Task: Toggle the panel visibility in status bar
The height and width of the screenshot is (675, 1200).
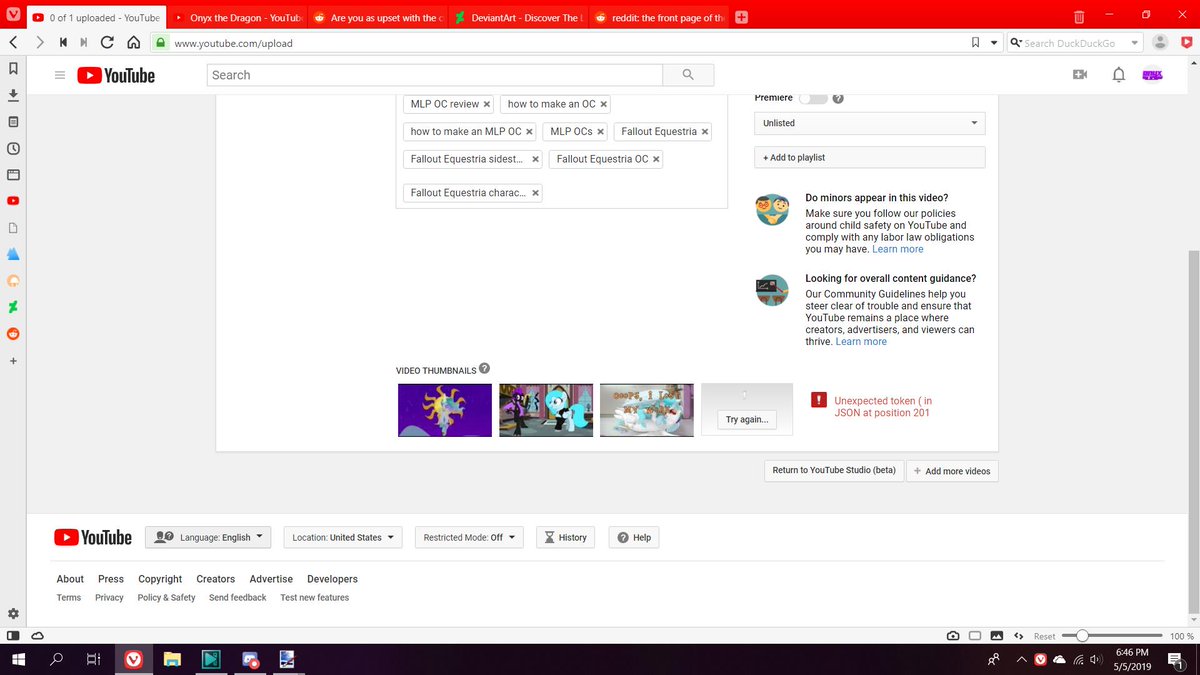Action: pos(13,636)
